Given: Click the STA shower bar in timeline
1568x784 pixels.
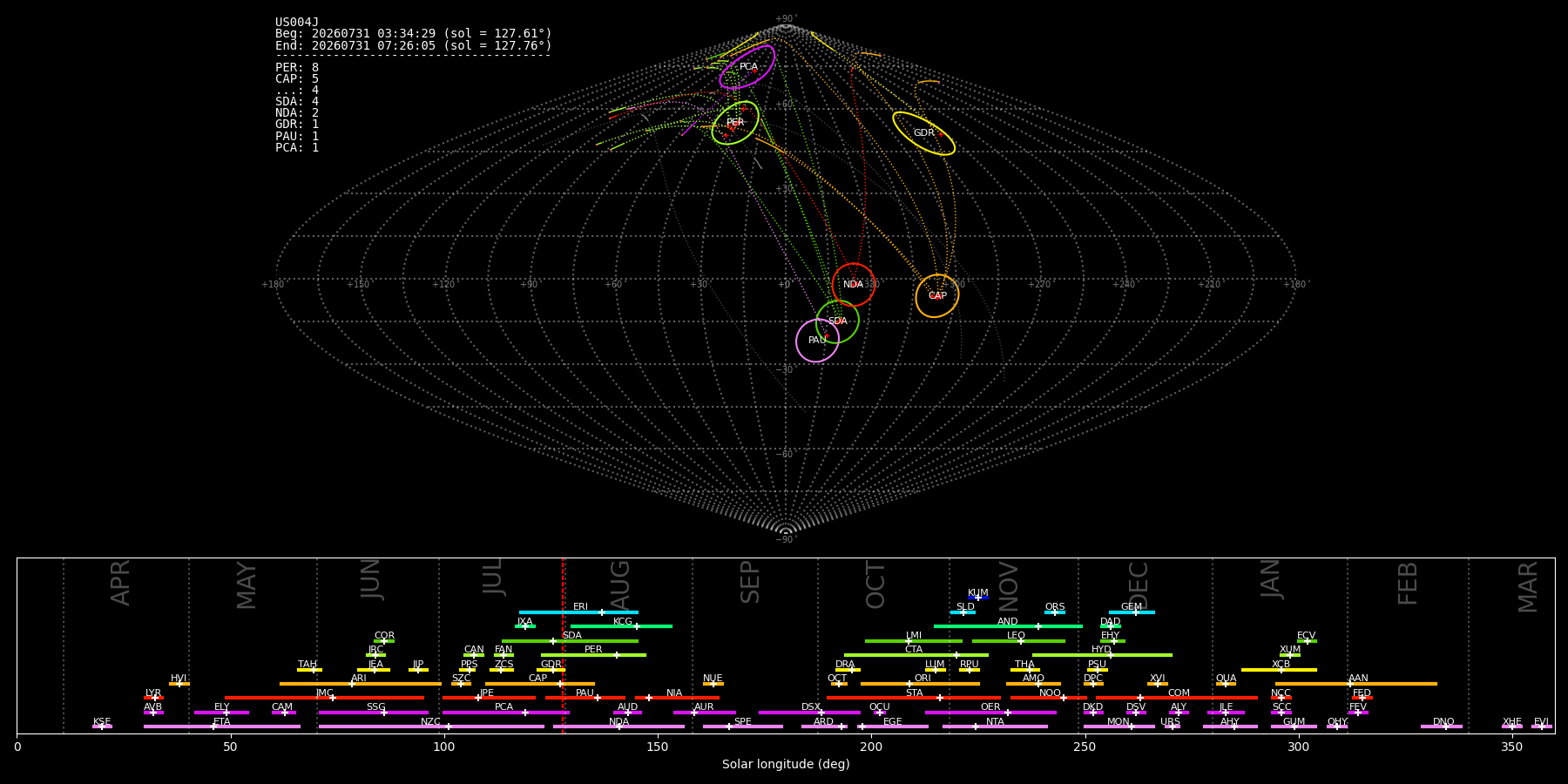Looking at the screenshot, I should click(914, 698).
